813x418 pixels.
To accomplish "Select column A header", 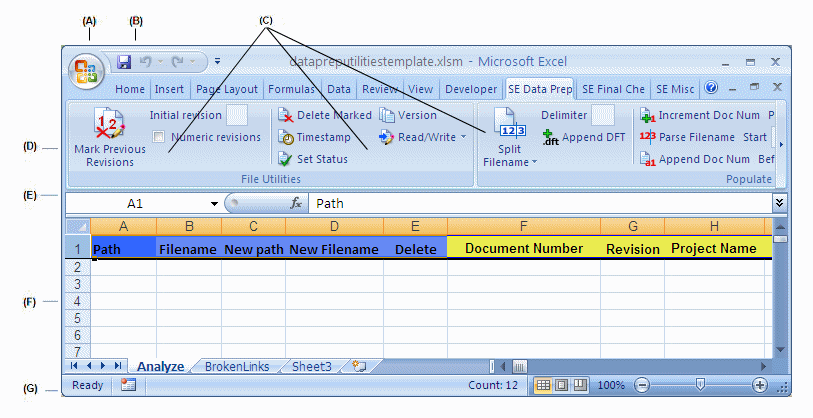I will pyautogui.click(x=123, y=227).
